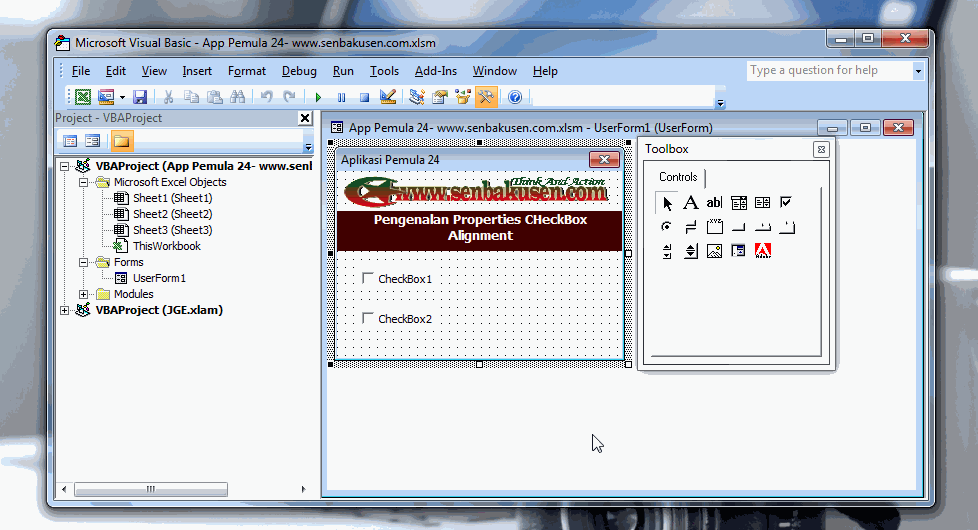Click the Reset stop icon
978x530 pixels.
point(364,97)
